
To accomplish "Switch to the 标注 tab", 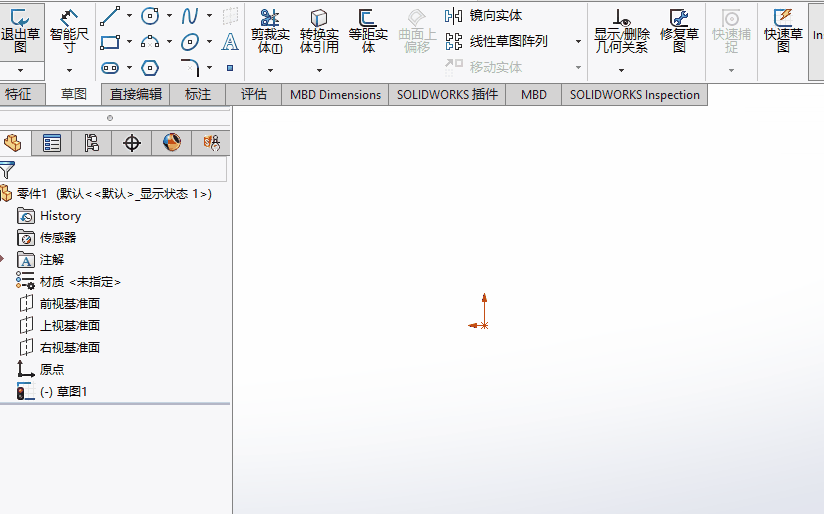I will 198,95.
